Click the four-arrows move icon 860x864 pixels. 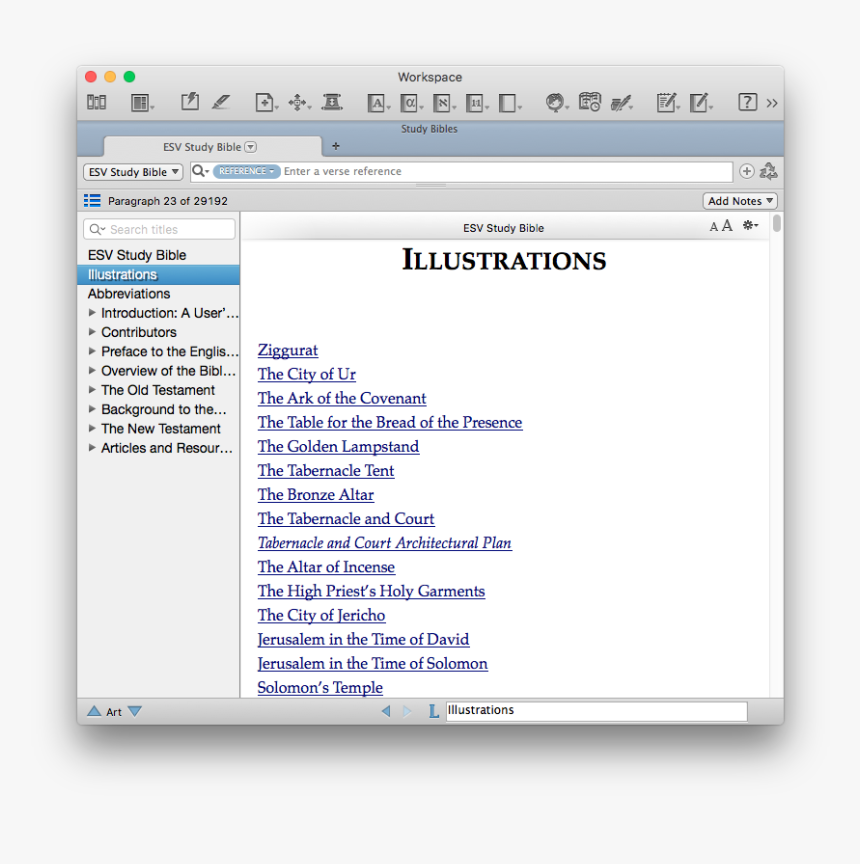coord(298,102)
